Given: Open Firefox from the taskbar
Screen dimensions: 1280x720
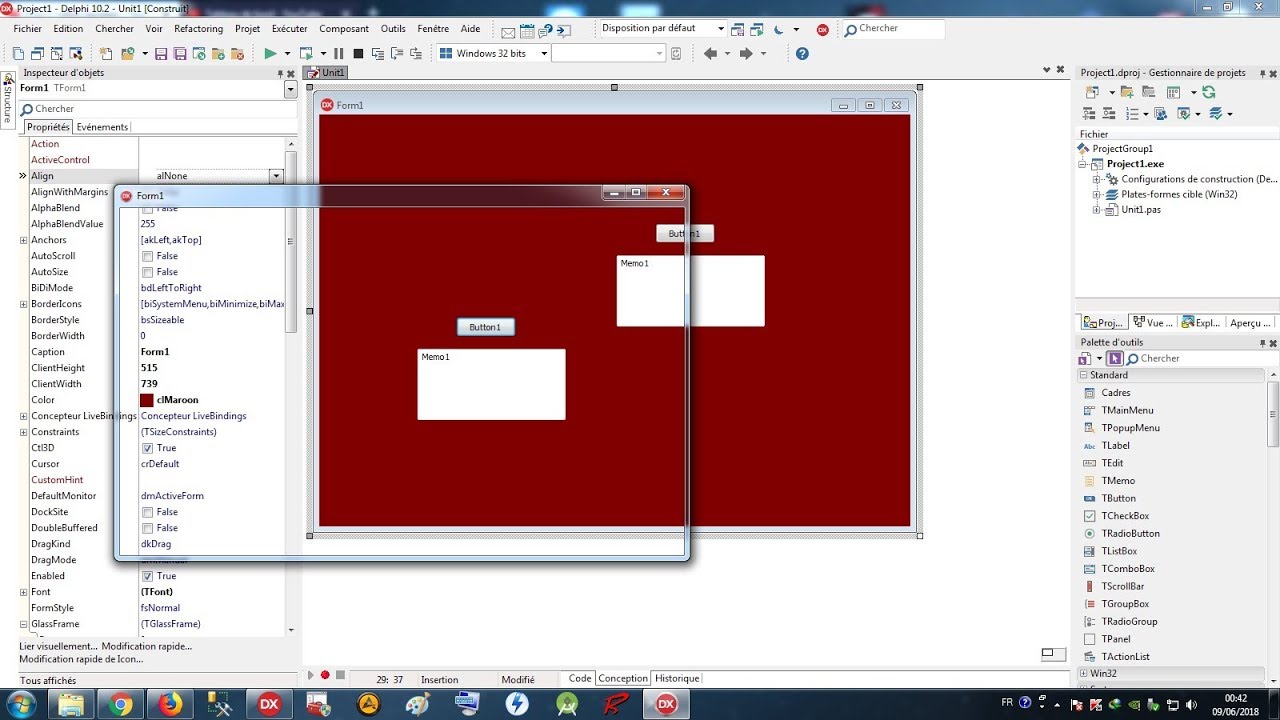Looking at the screenshot, I should (x=170, y=704).
